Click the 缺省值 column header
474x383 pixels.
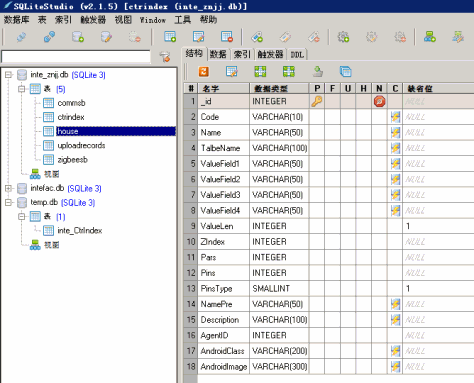[x=438, y=89]
